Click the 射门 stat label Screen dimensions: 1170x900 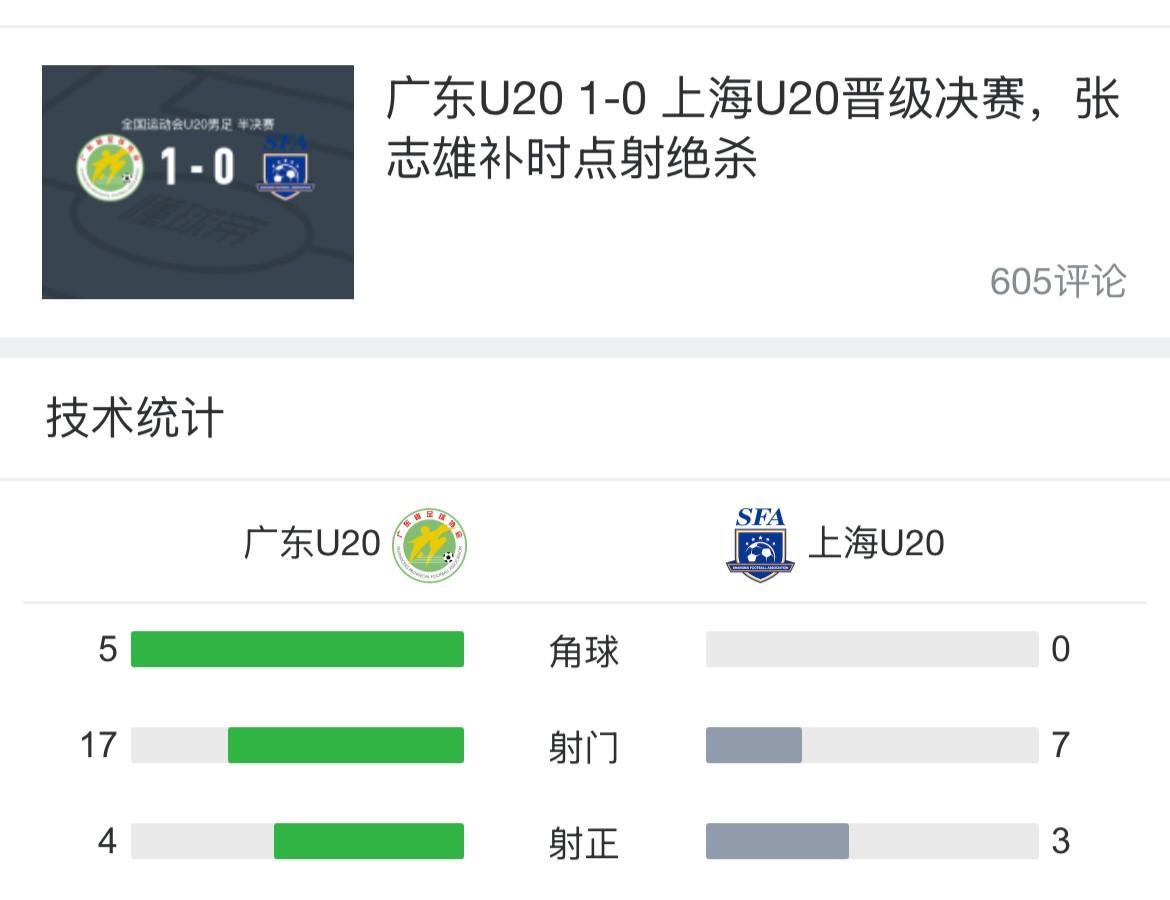(584, 748)
